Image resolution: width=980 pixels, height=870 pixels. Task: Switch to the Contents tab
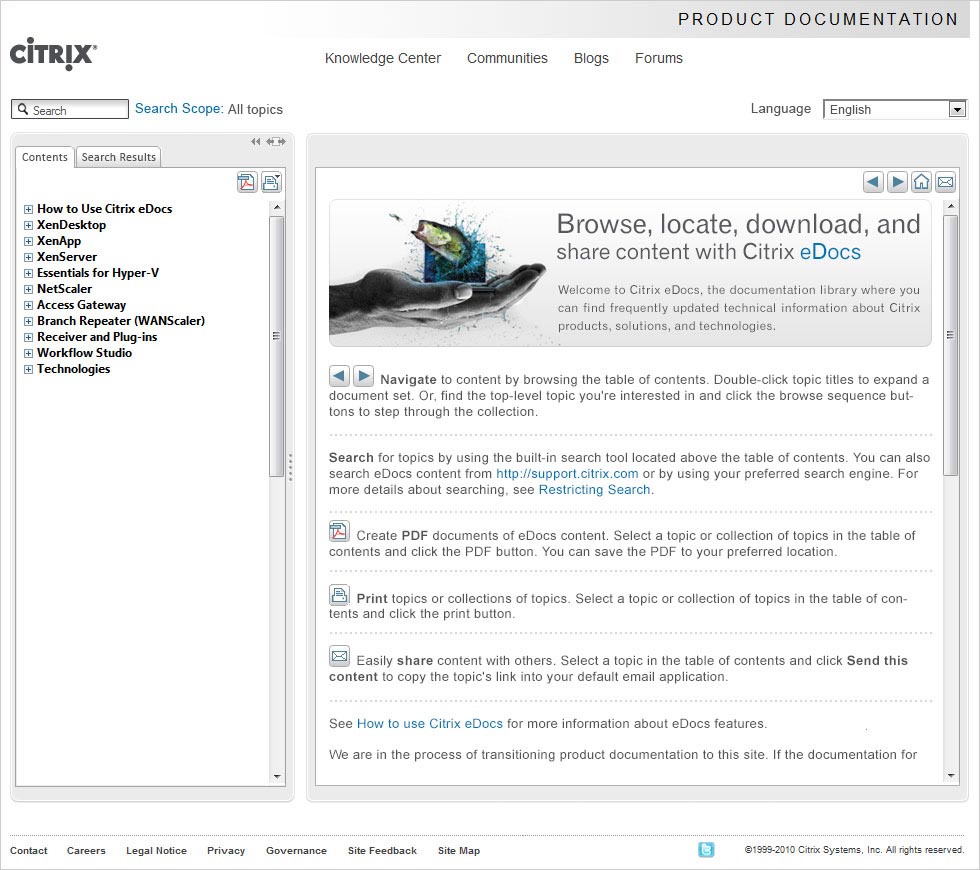tap(44, 157)
